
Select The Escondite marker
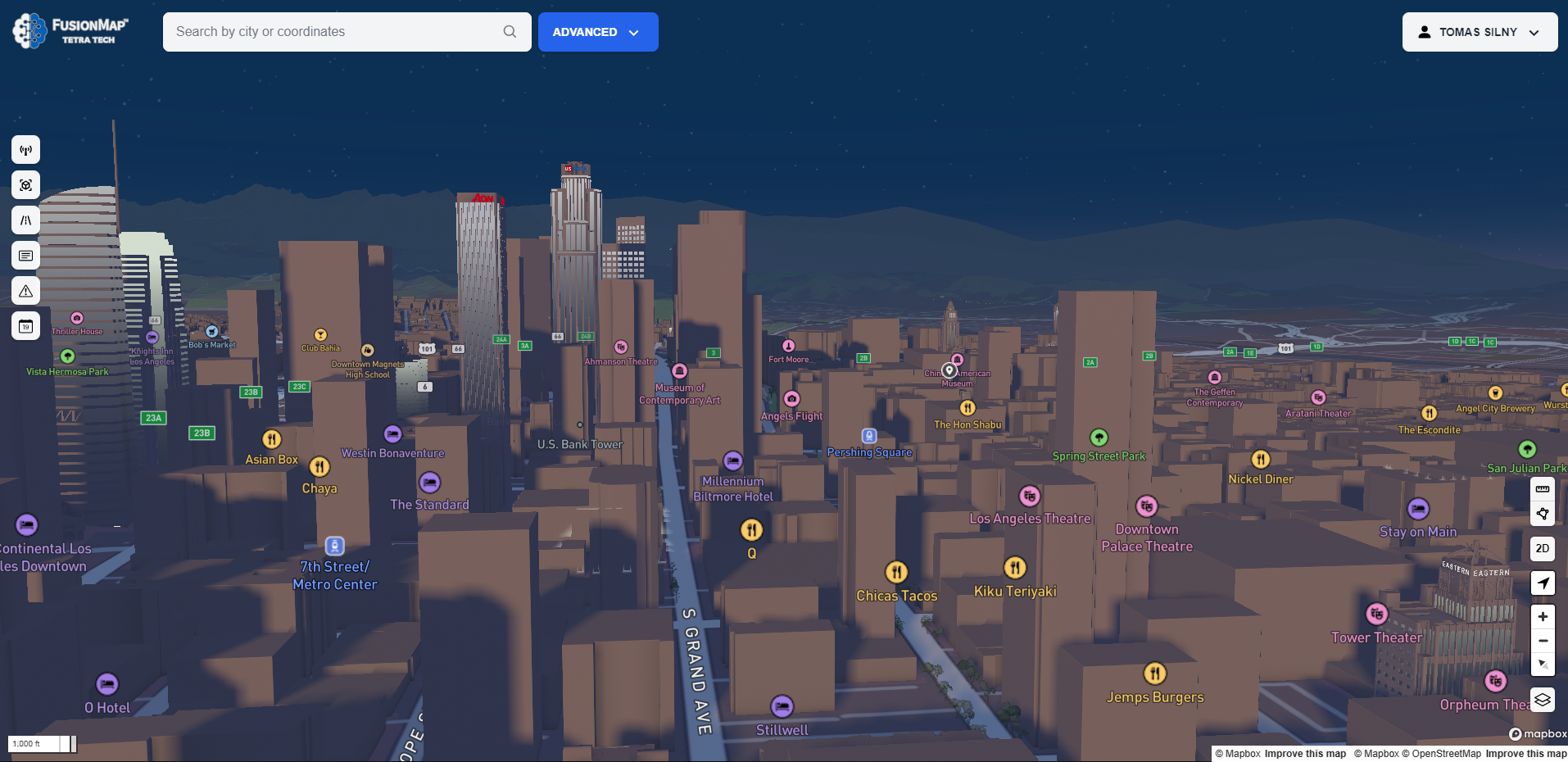click(x=1430, y=414)
